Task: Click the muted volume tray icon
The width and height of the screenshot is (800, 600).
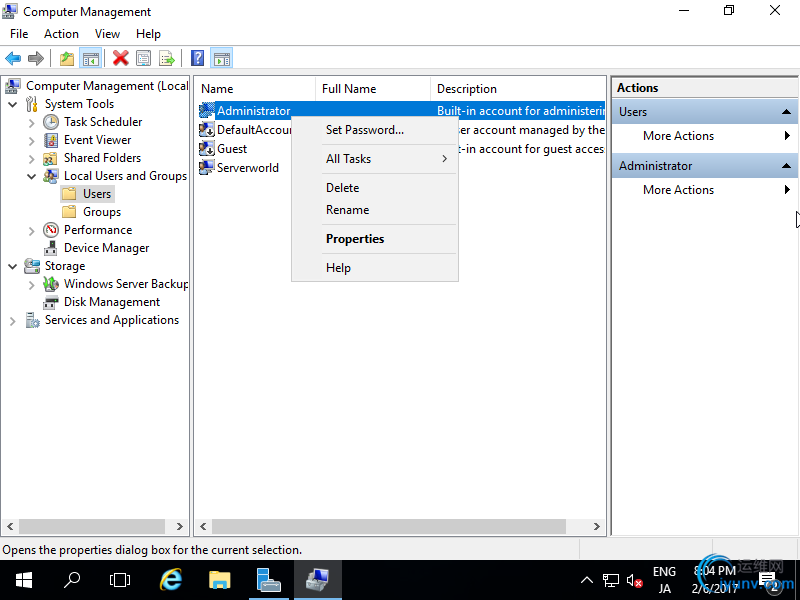Action: (634, 581)
